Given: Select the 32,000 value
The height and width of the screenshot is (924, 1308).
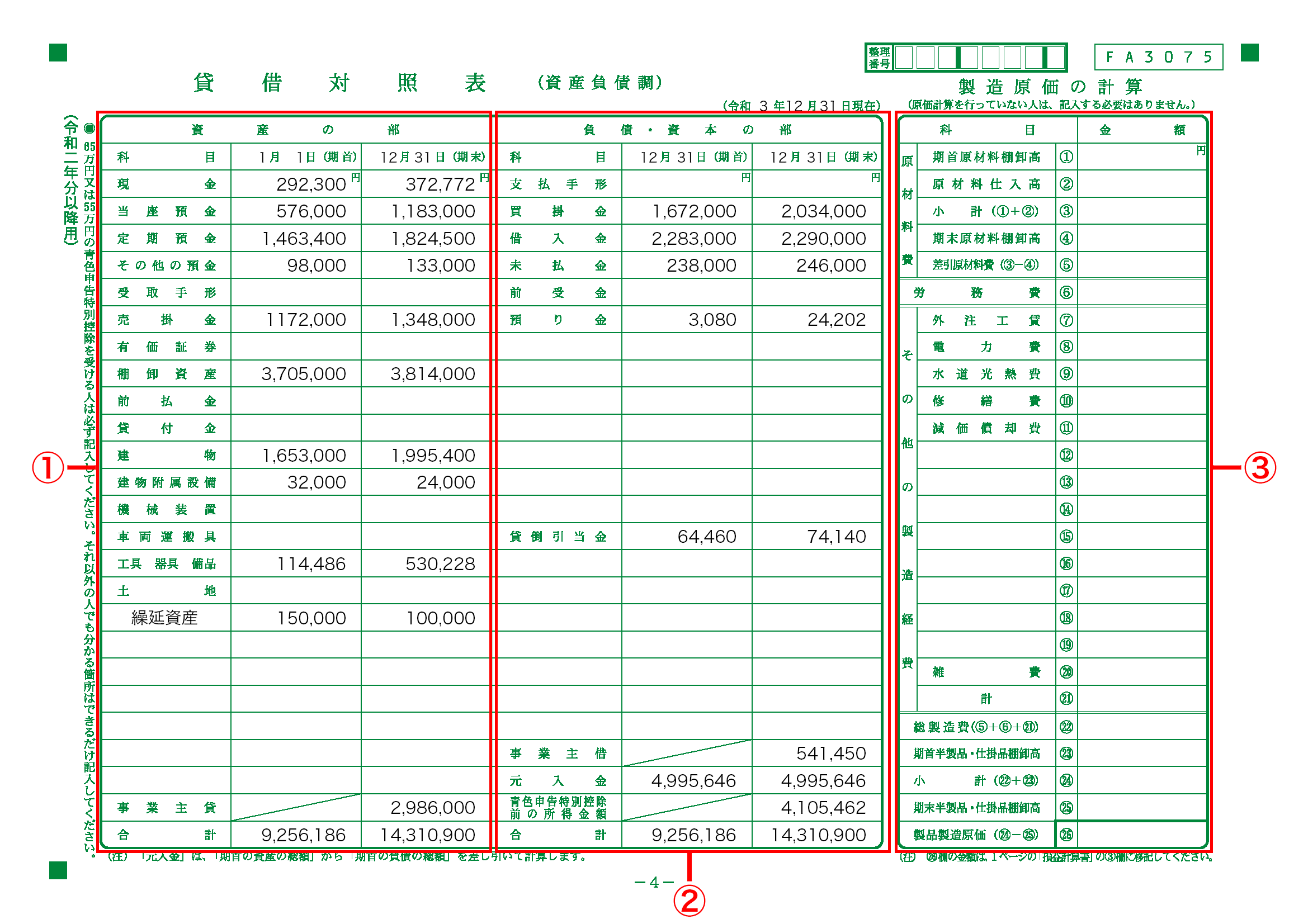Looking at the screenshot, I should coord(317,483).
